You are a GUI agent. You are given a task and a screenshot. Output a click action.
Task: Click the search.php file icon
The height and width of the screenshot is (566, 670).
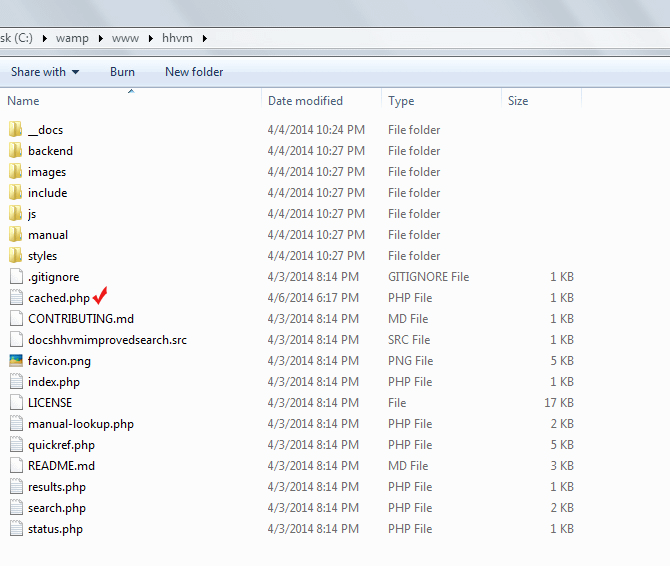[x=16, y=507]
